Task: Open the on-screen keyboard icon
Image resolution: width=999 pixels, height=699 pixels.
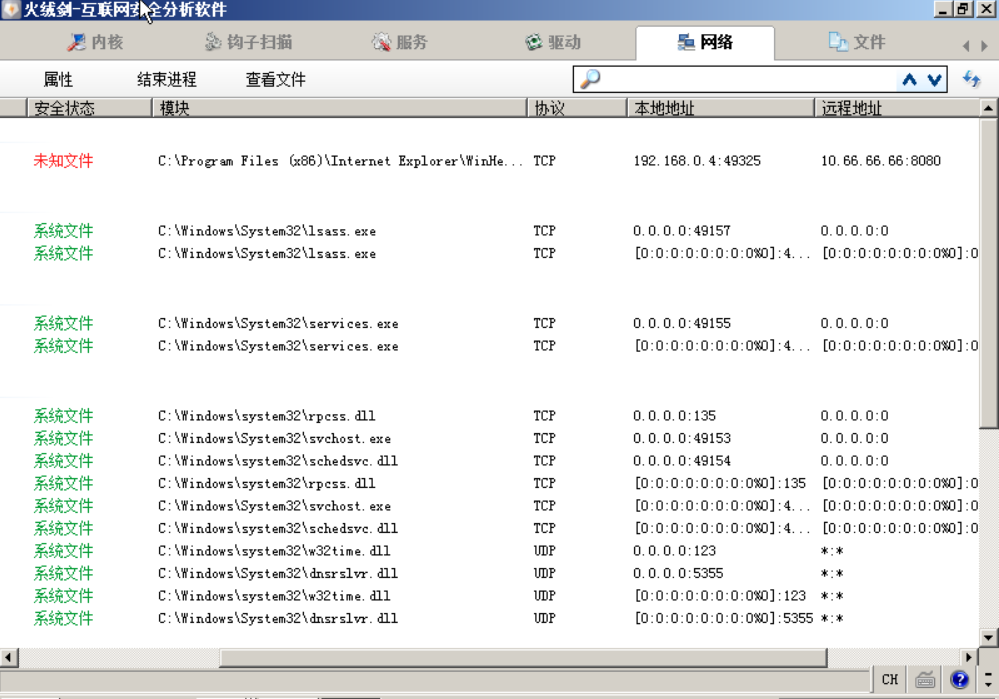Action: click(x=925, y=680)
